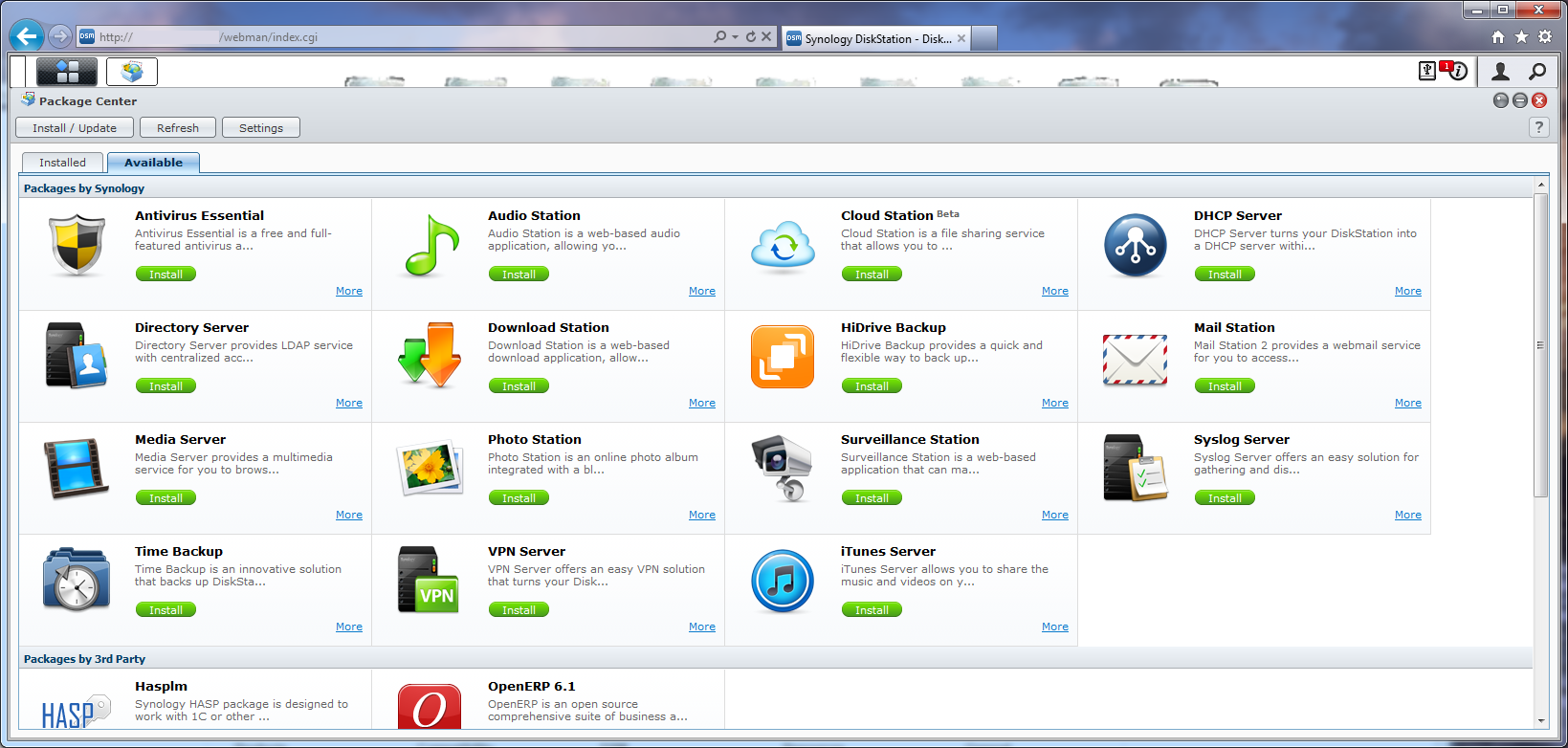Refresh page with browser reload icon
This screenshot has height=748, width=1568.
(751, 37)
